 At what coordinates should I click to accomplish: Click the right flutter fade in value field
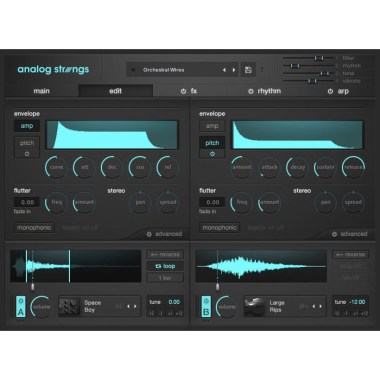212,202
